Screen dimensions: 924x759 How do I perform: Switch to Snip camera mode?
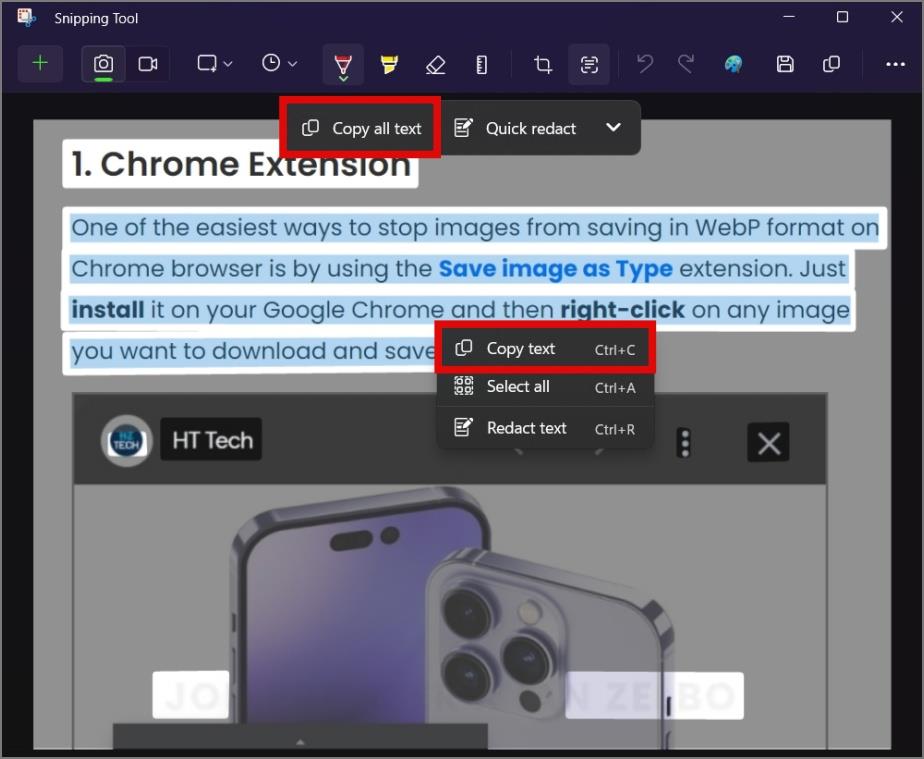click(x=103, y=64)
